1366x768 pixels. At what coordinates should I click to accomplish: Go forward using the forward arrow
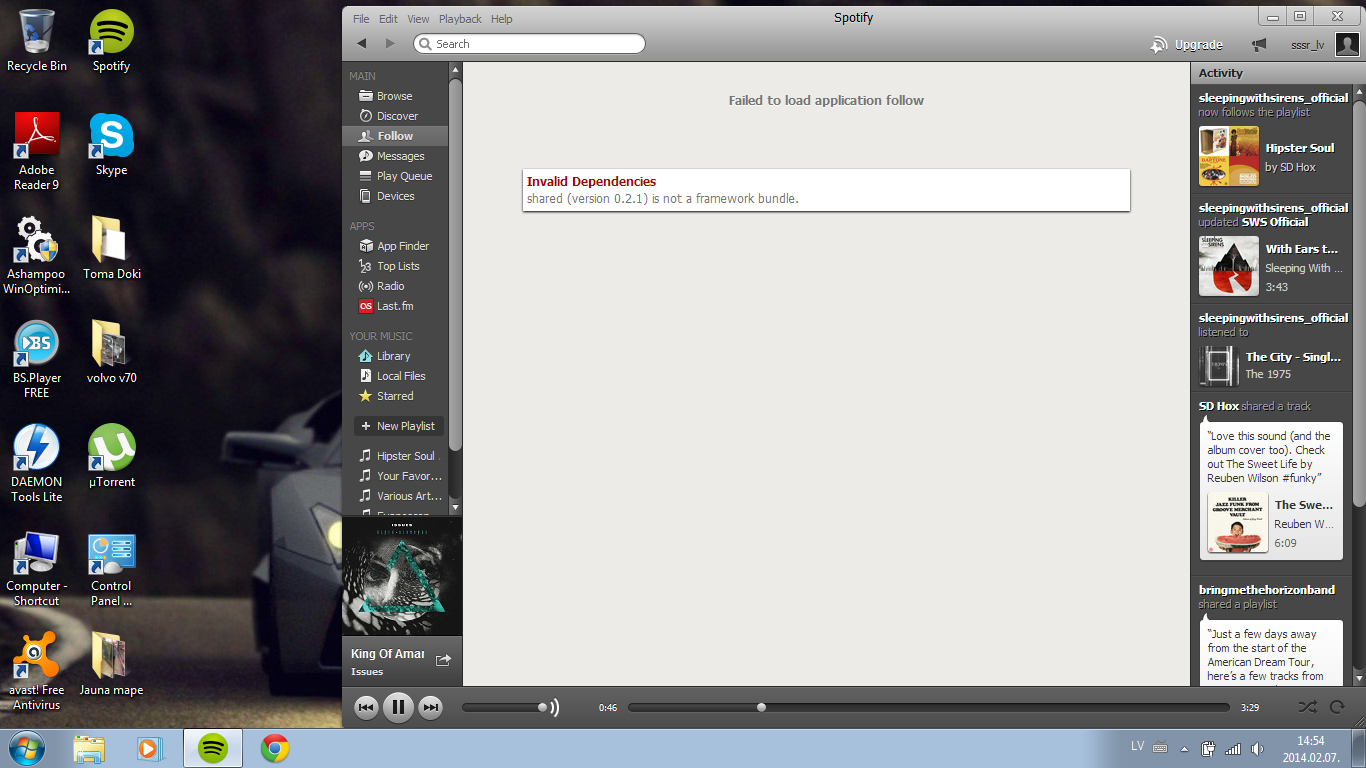tap(390, 44)
